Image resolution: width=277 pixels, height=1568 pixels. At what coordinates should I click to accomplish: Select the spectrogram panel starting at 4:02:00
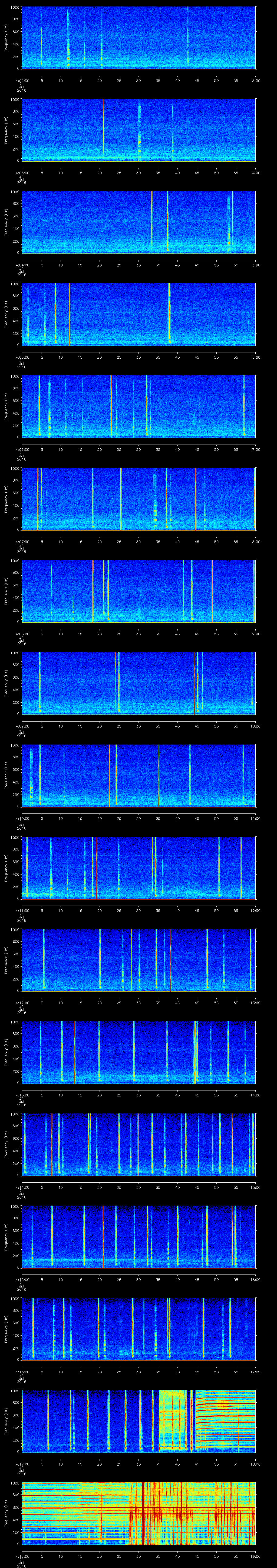click(x=138, y=38)
